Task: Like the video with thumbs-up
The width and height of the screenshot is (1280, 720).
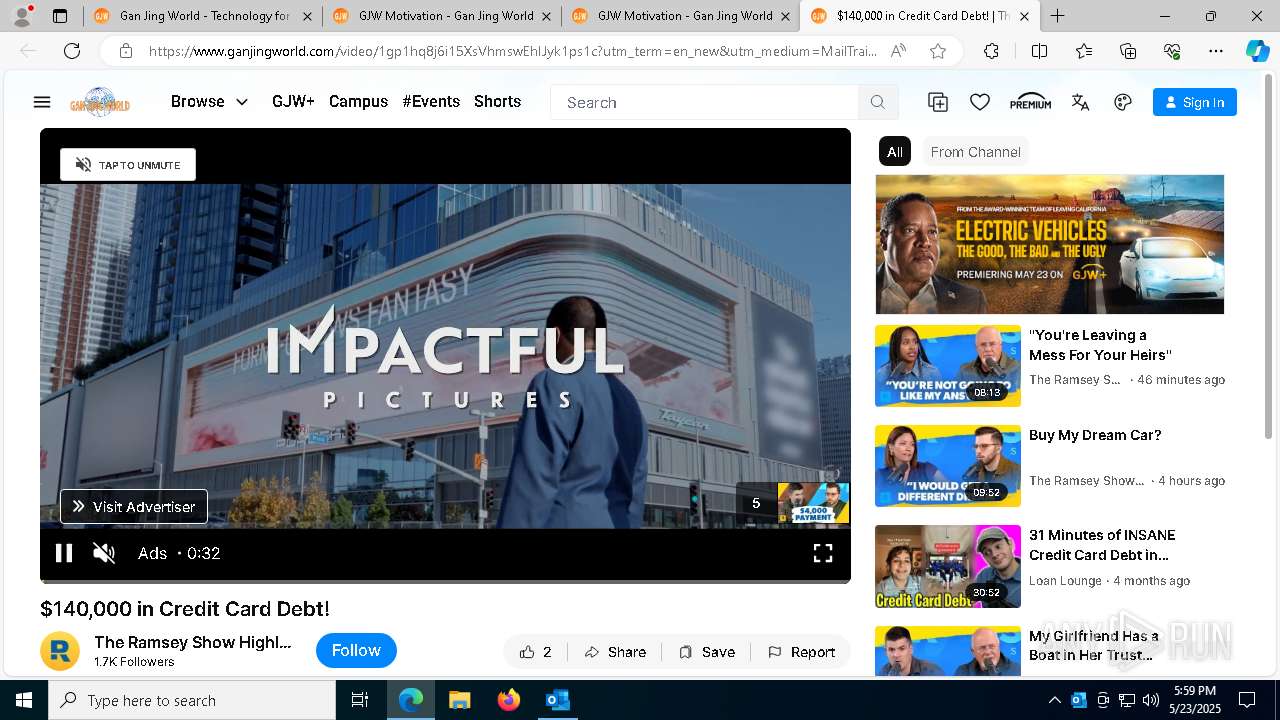Action: 536,652
